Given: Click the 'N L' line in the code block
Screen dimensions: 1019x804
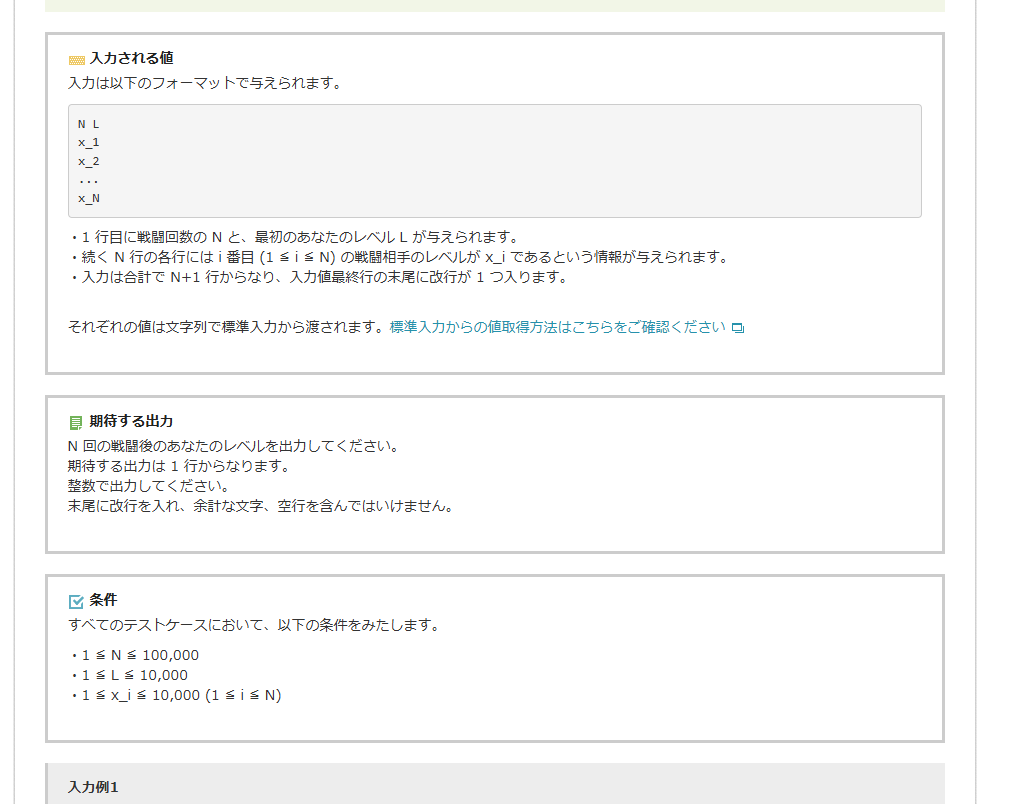Looking at the screenshot, I should pyautogui.click(x=89, y=124).
